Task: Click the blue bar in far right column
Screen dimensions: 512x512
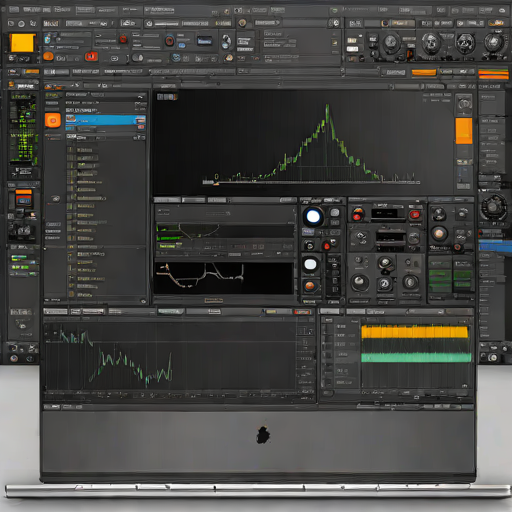Action: pyautogui.click(x=495, y=246)
